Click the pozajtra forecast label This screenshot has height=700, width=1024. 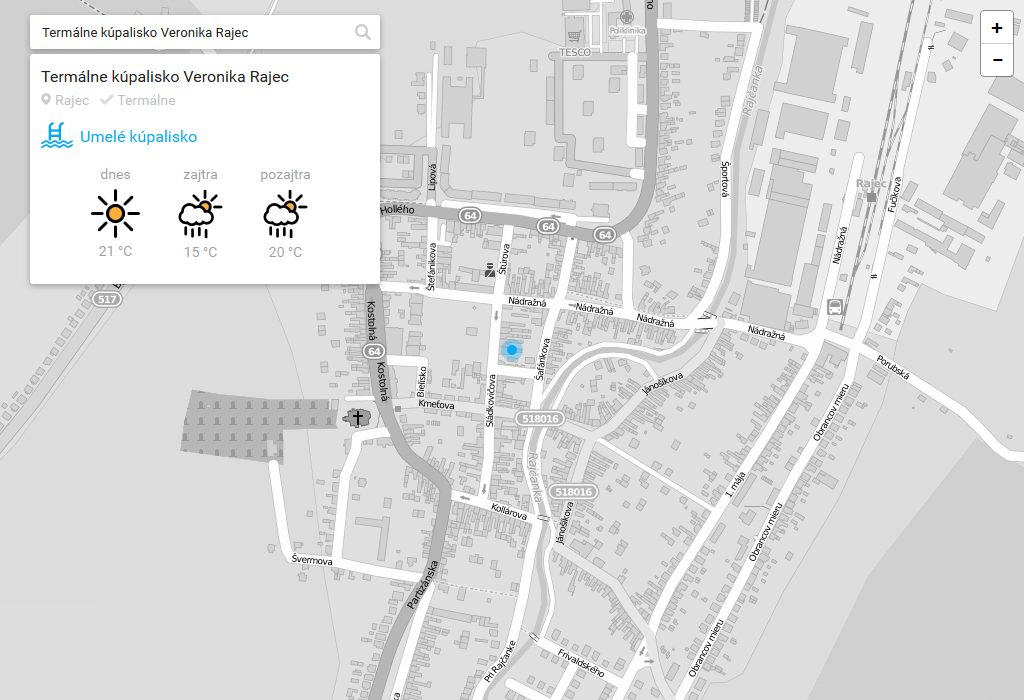point(285,174)
